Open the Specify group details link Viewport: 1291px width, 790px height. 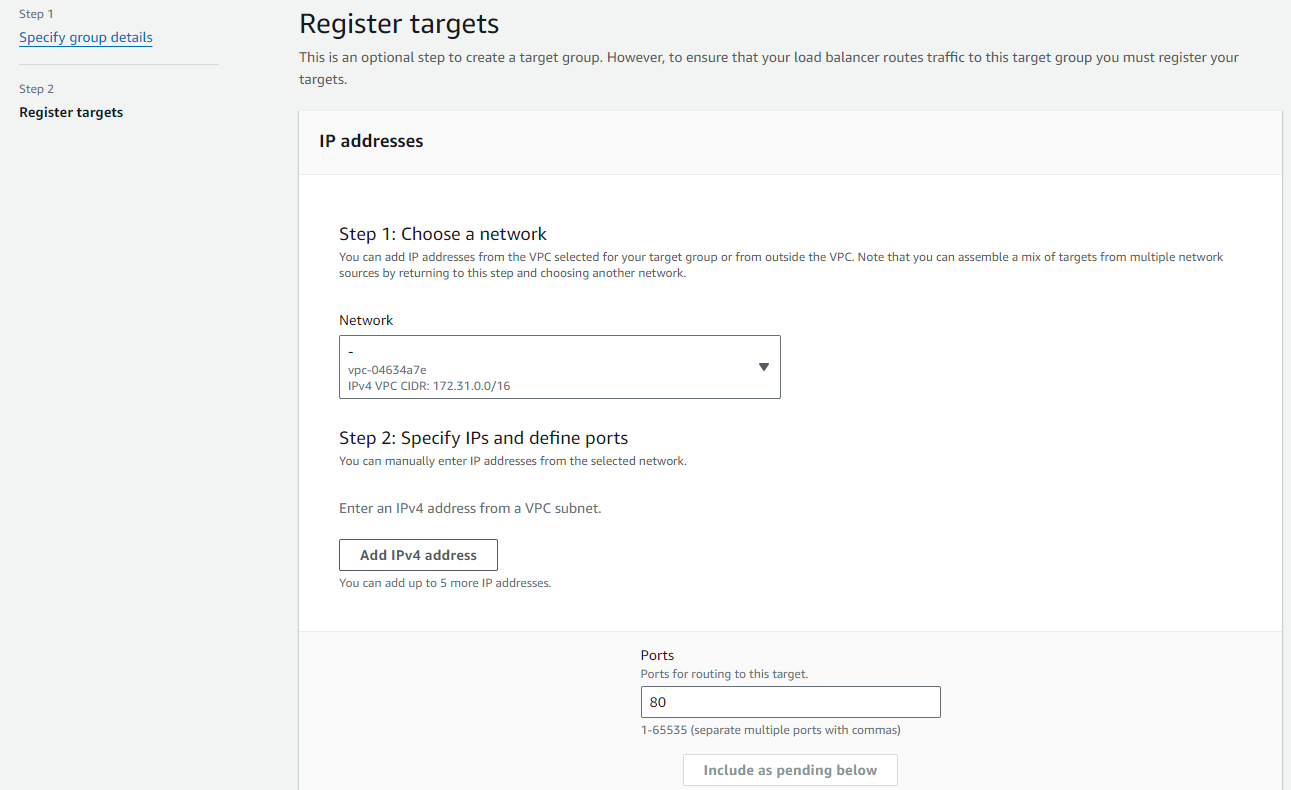[x=86, y=38]
